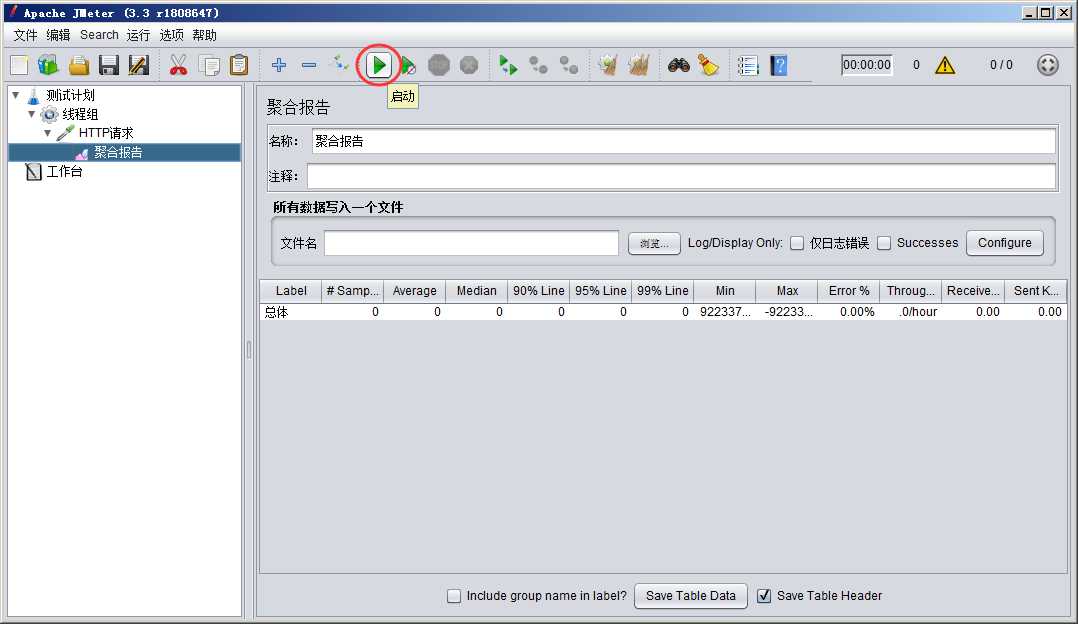Screen dimensions: 1078x624
Task: Click the Remote Shutdown All icon
Action: [x=569, y=65]
